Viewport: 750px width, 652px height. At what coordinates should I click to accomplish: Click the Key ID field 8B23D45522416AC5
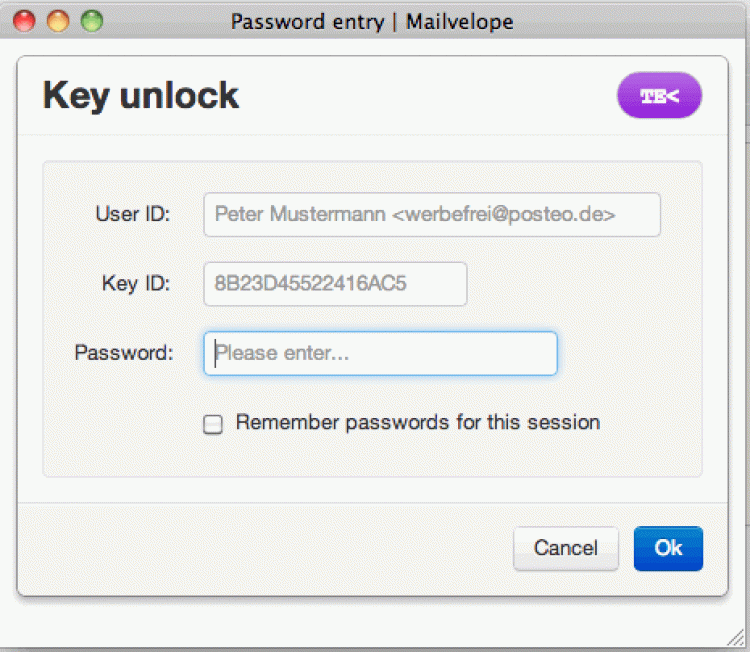click(x=335, y=284)
